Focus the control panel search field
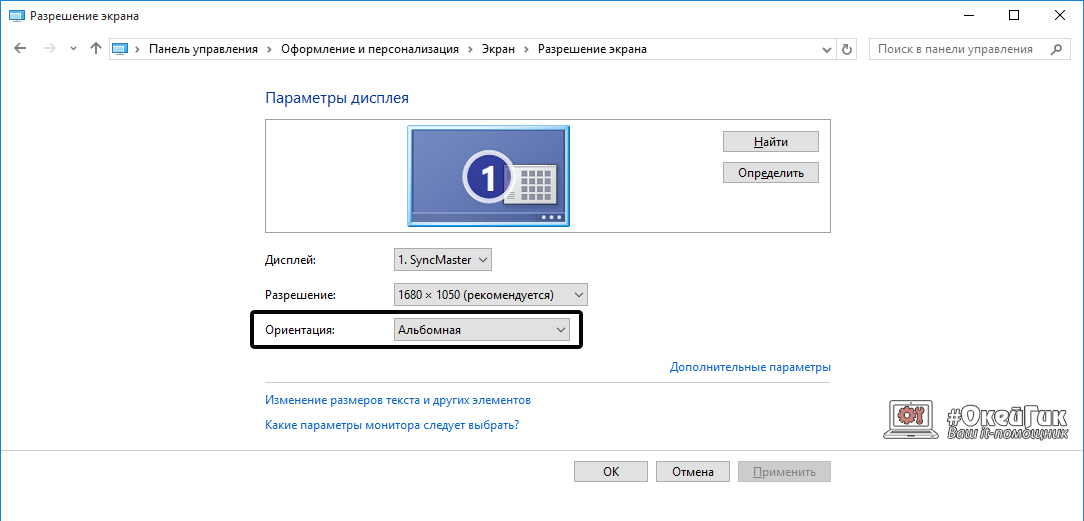 coord(969,49)
